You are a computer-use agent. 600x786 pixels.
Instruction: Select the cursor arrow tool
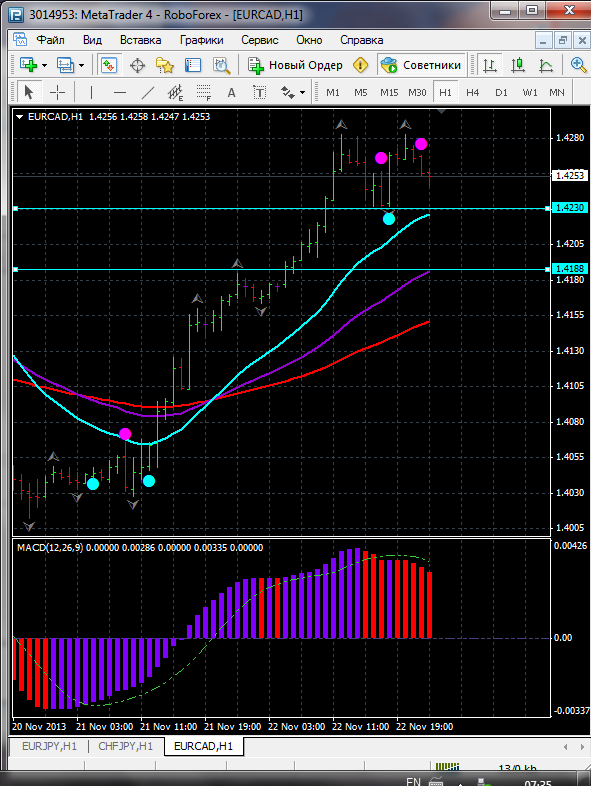(29, 92)
